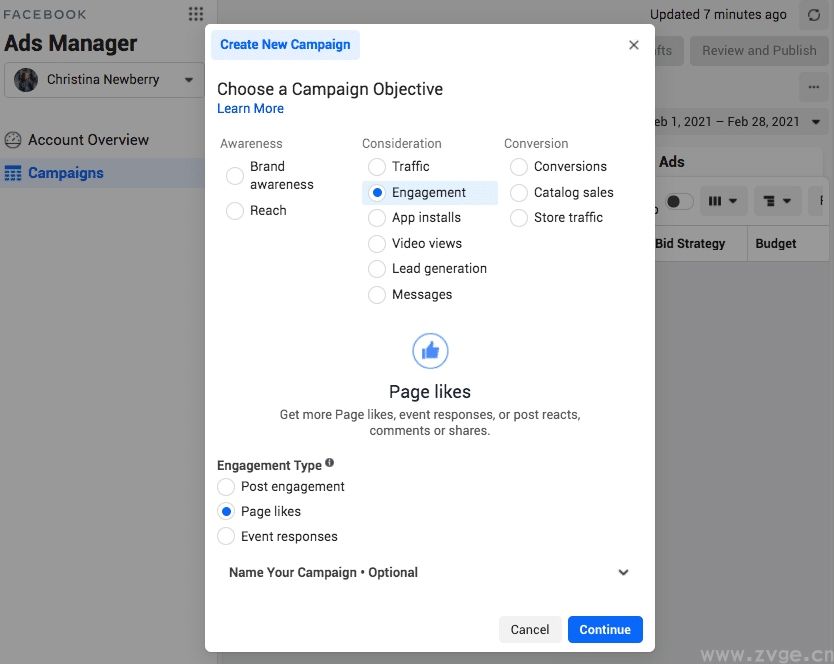
Task: Click the Campaigns grid icon in sidebar
Action: point(13,173)
